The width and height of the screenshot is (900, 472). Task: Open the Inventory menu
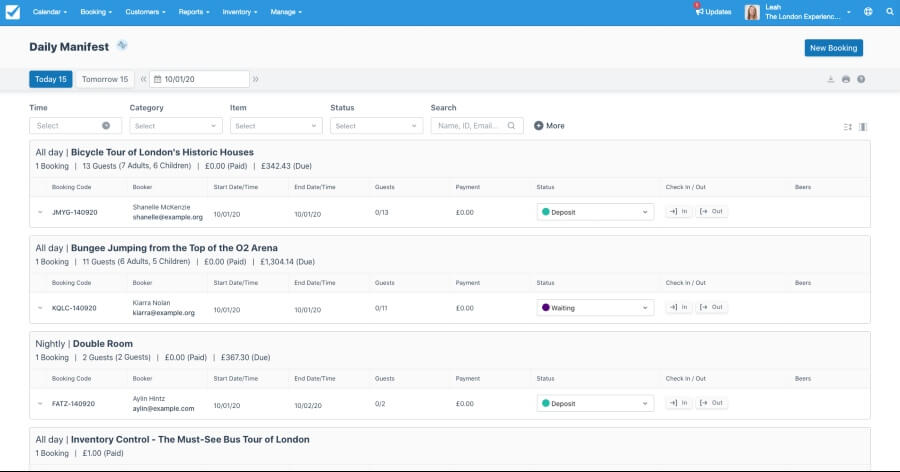pos(239,12)
